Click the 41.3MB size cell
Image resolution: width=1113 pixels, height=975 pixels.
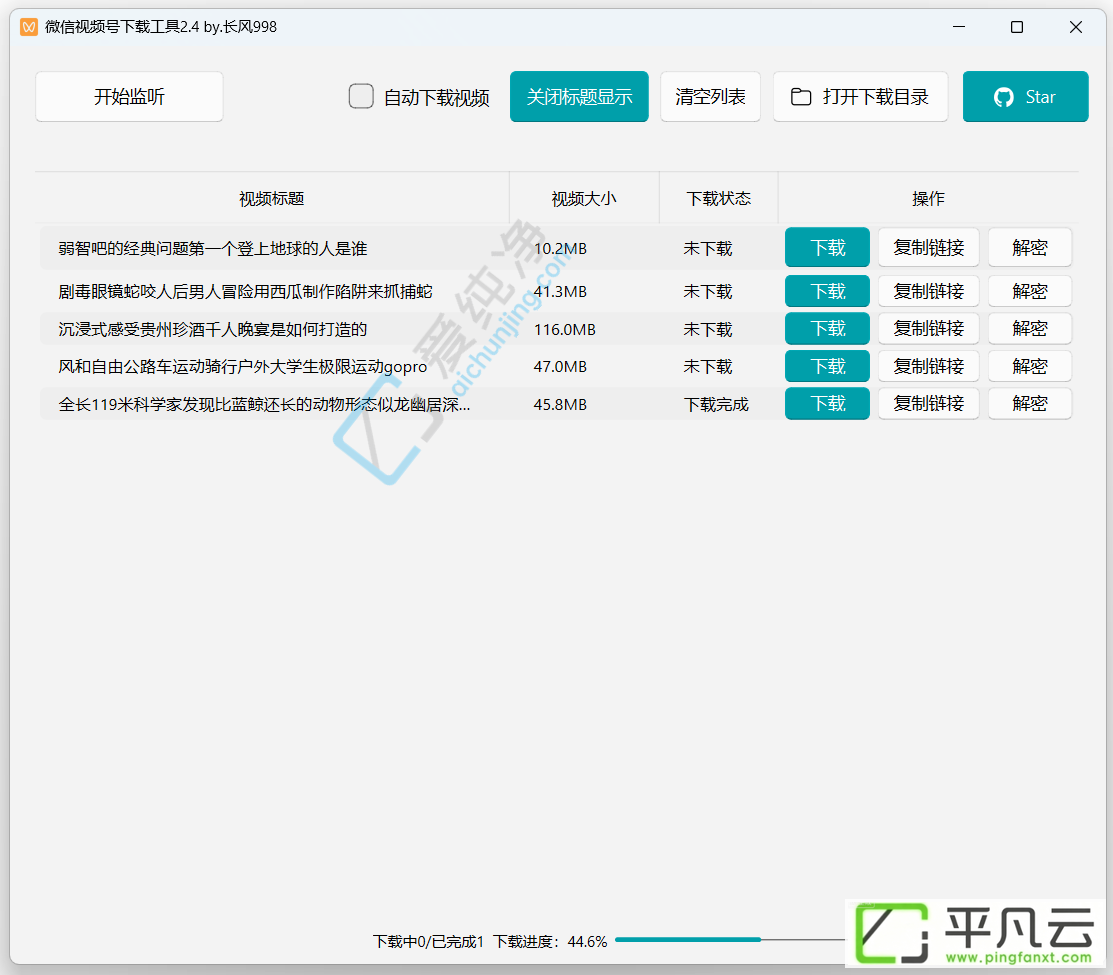[560, 292]
